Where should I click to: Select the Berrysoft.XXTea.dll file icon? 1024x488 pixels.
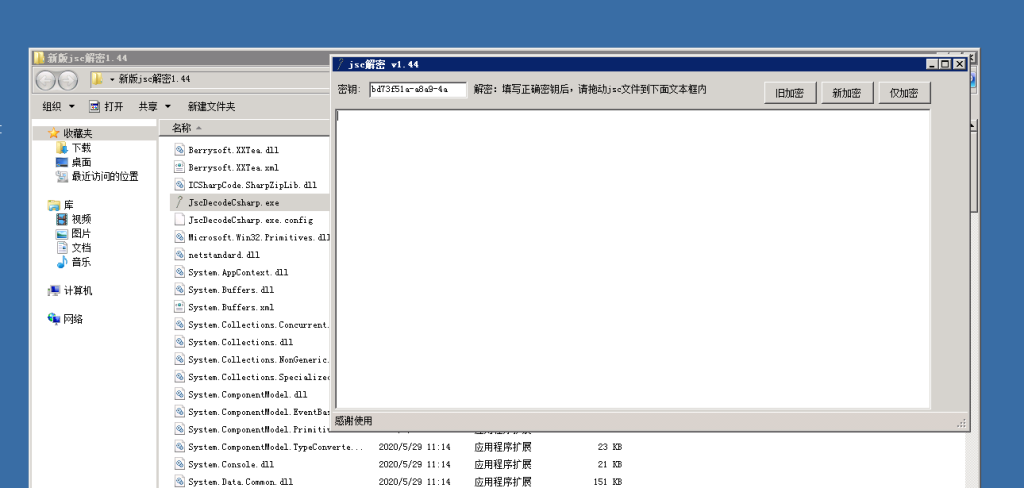[180, 150]
